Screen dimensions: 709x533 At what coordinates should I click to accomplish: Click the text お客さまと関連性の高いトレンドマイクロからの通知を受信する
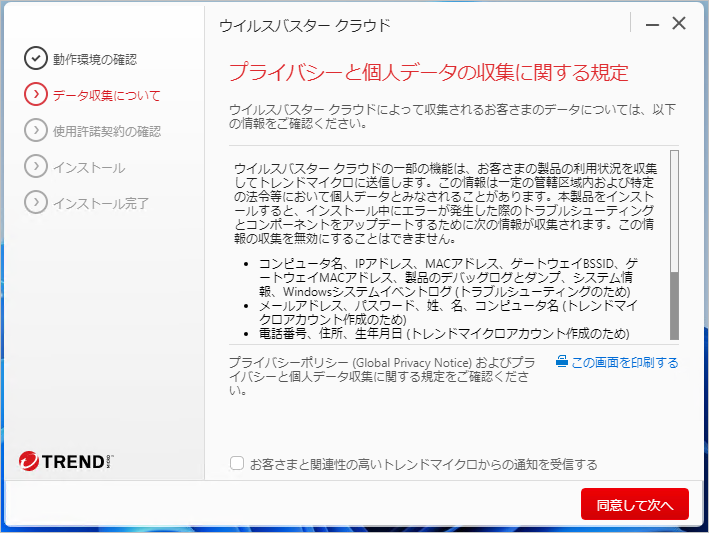tap(424, 464)
